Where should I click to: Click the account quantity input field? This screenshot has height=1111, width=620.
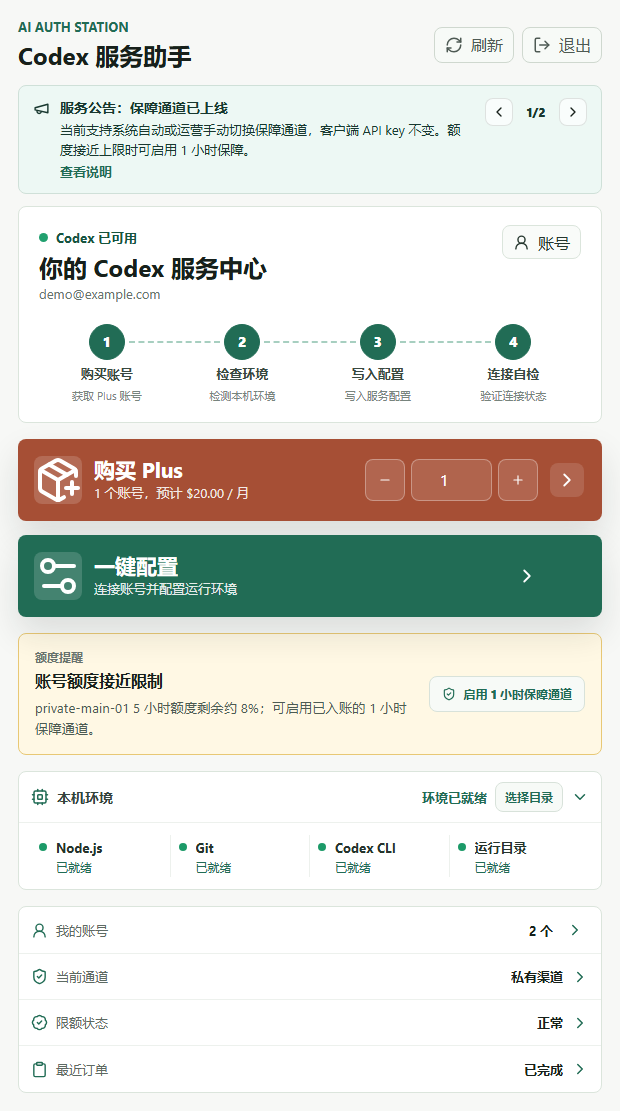[x=451, y=480]
